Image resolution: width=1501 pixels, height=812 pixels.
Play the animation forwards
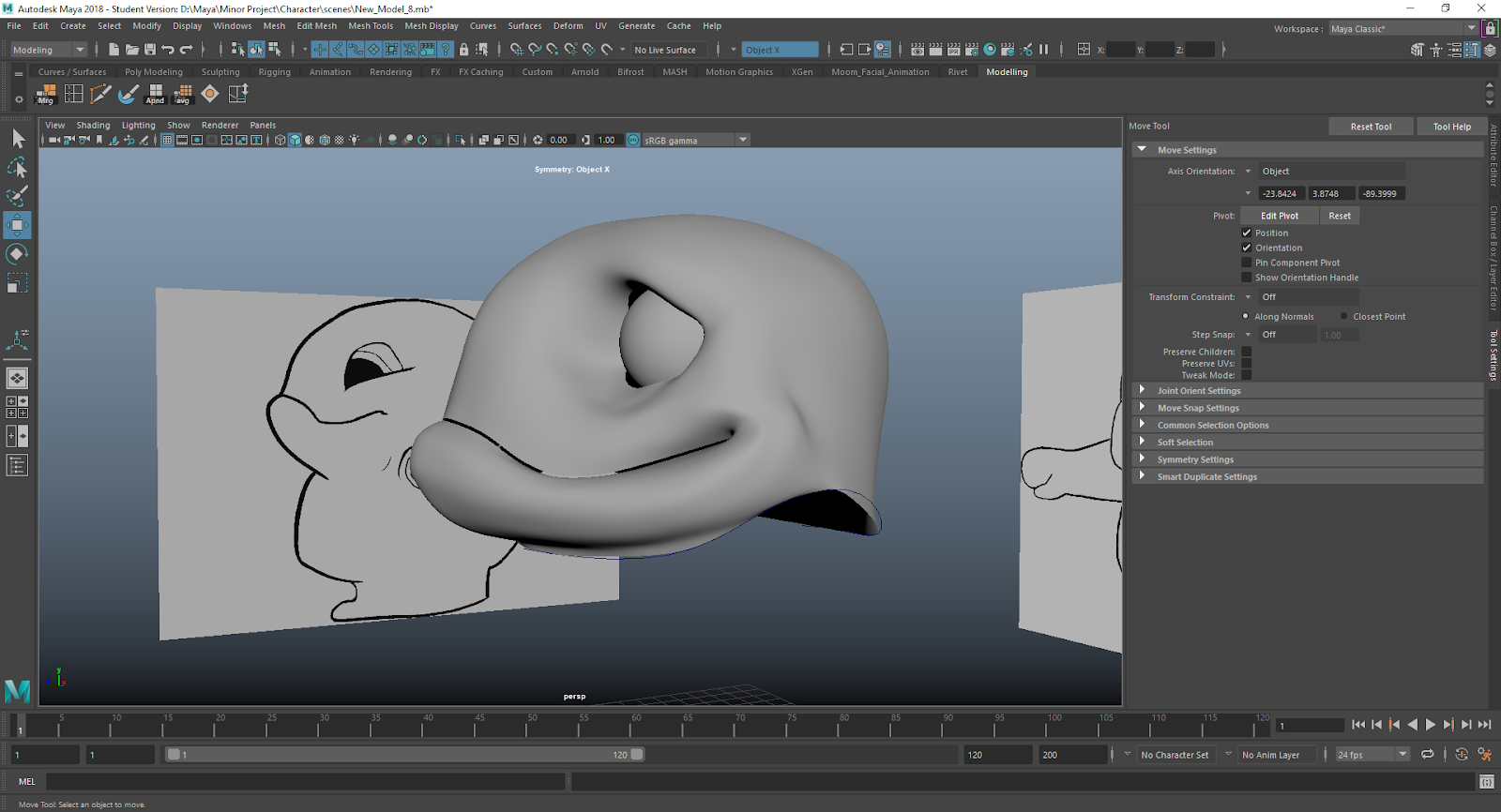point(1431,725)
